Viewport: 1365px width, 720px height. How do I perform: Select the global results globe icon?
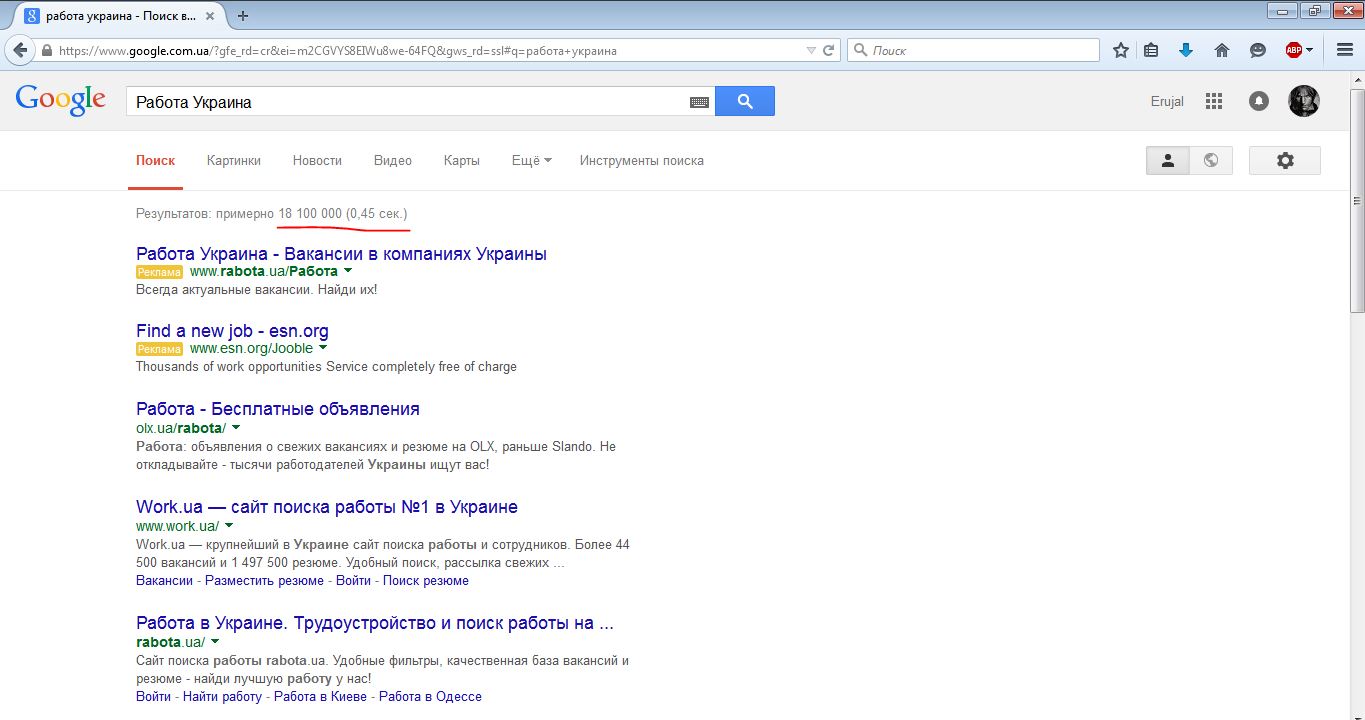pyautogui.click(x=1211, y=160)
